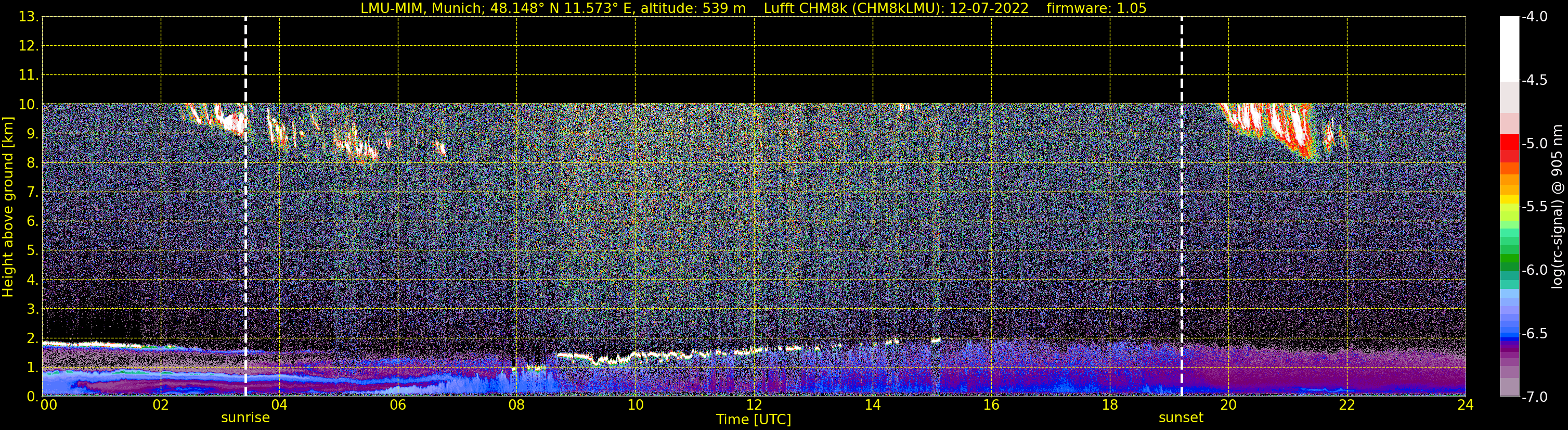Click the 'Lufft CHM8k (CHM8kLMU): 12-07-2022' title text
The image size is (1568, 430).
click(x=896, y=8)
